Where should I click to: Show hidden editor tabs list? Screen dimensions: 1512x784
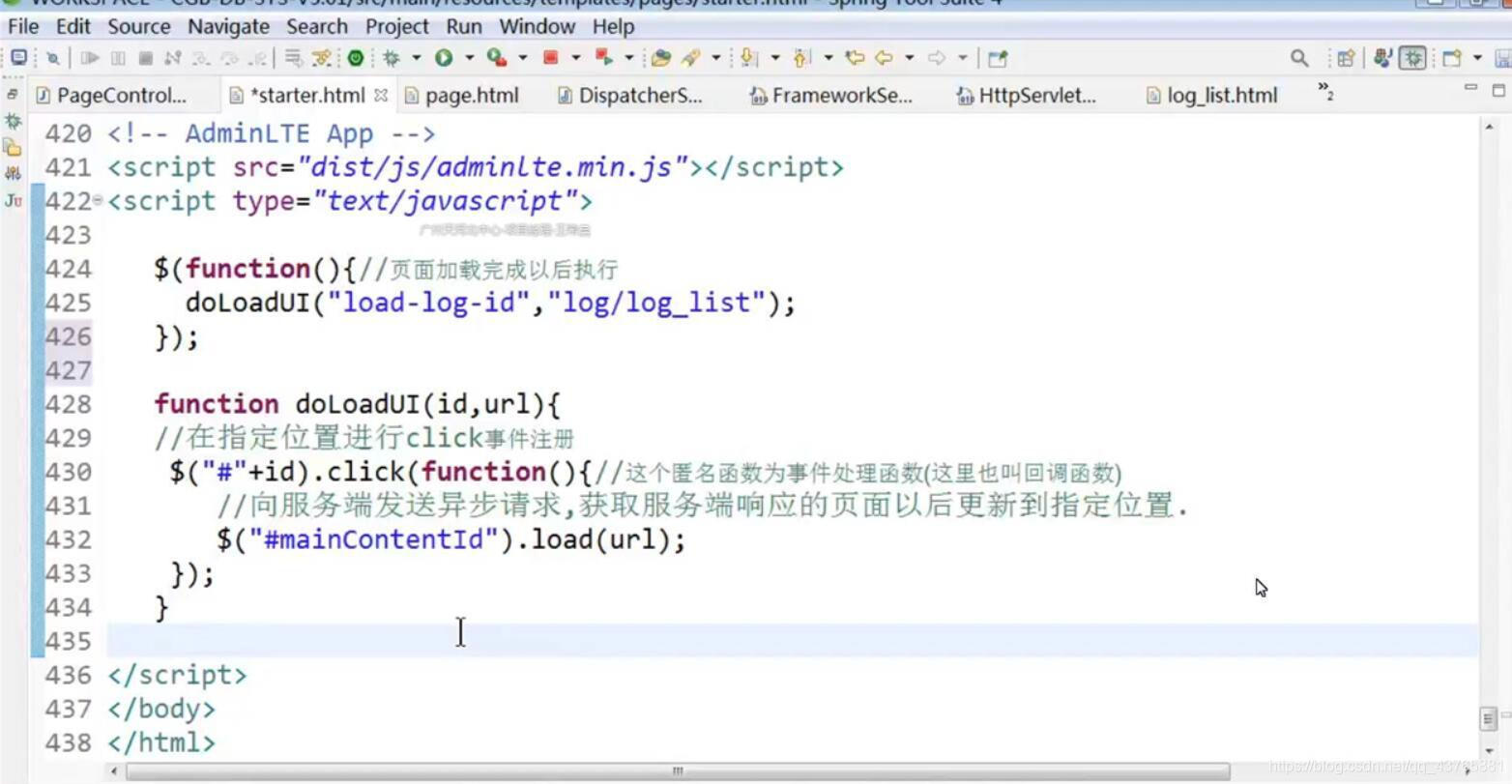[x=1326, y=92]
